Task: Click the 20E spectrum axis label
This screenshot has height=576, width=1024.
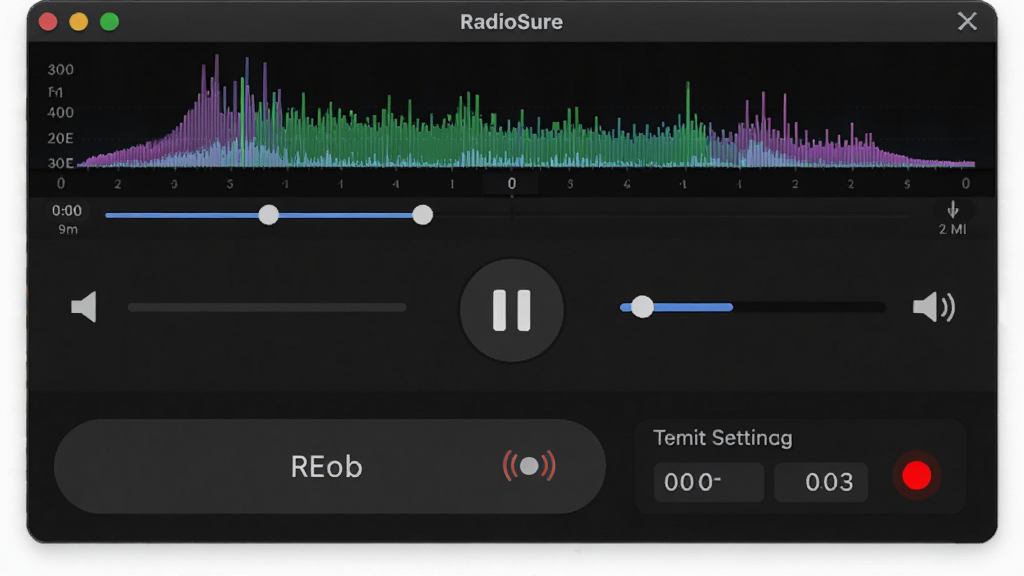Action: click(x=61, y=138)
